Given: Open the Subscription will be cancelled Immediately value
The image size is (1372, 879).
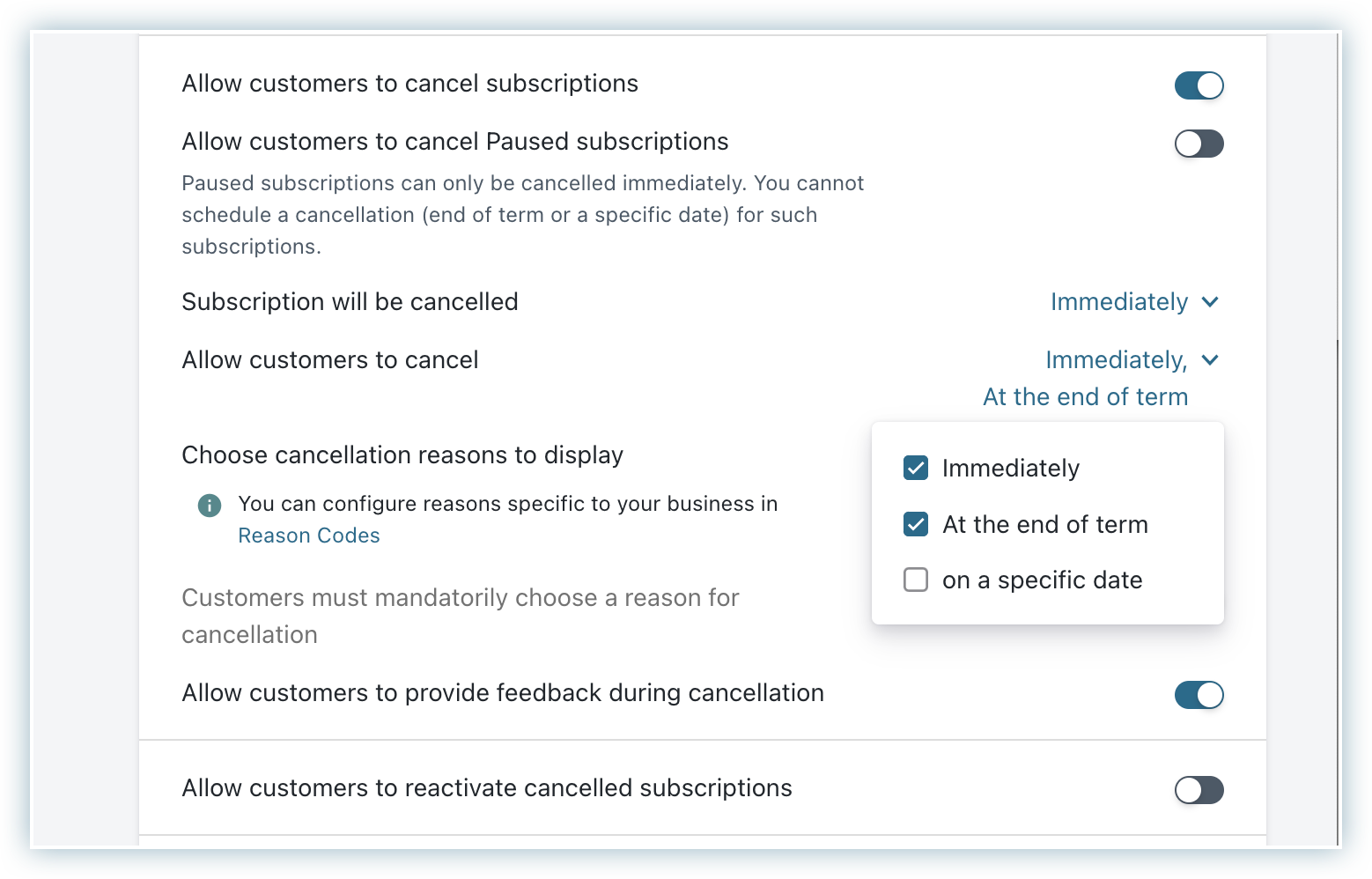Looking at the screenshot, I should point(1119,302).
